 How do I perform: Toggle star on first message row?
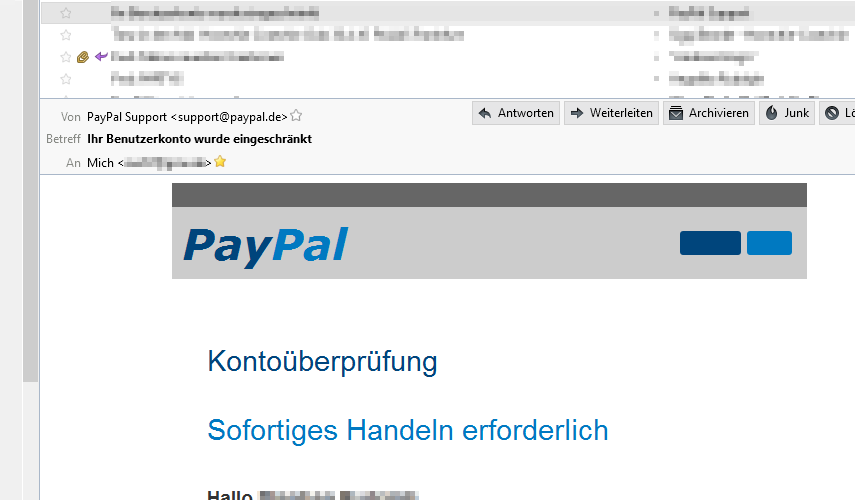tap(65, 13)
